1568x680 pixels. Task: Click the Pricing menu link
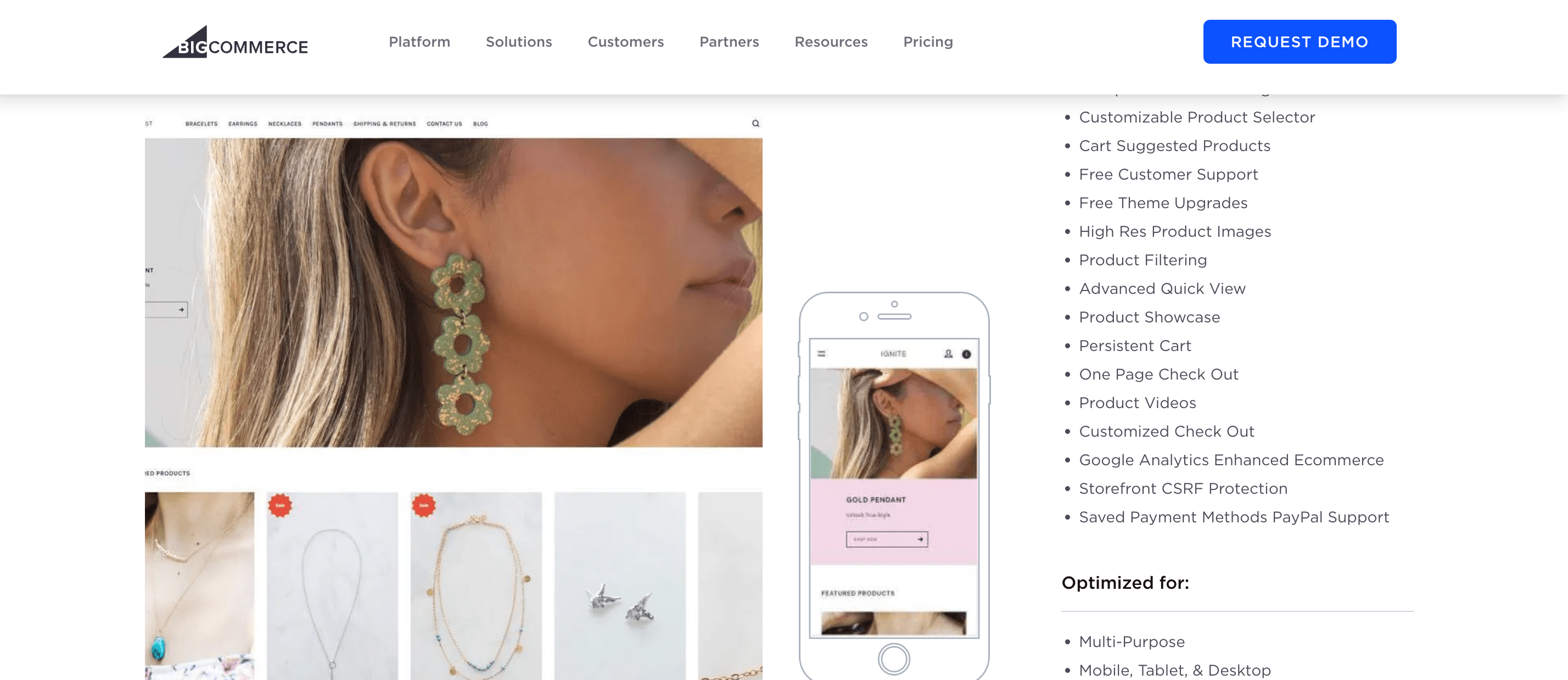tap(928, 42)
